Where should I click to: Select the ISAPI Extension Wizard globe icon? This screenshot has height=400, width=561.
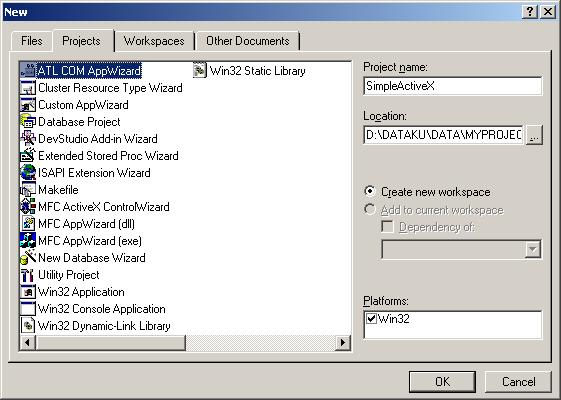point(28,172)
